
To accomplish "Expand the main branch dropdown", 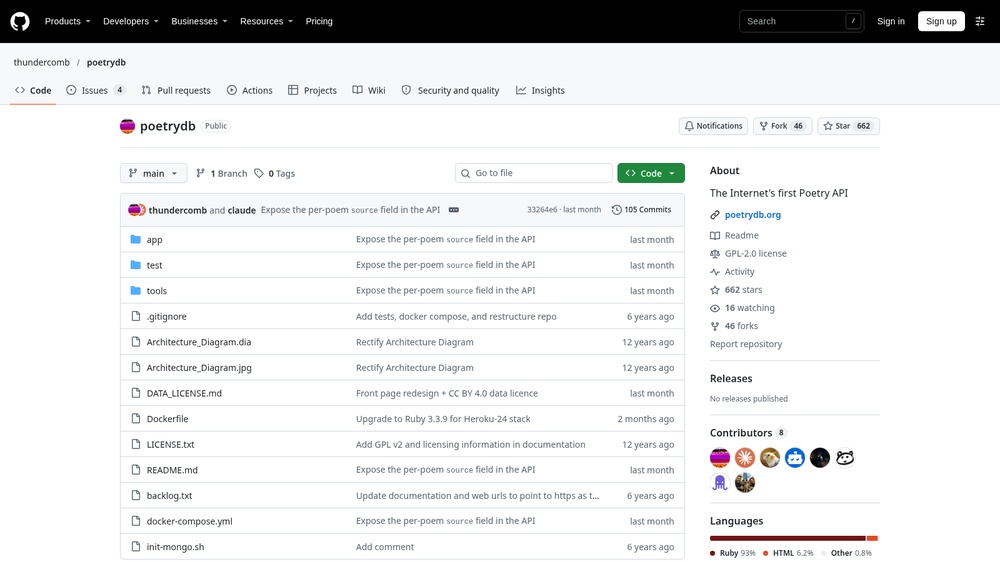I will click(154, 174).
